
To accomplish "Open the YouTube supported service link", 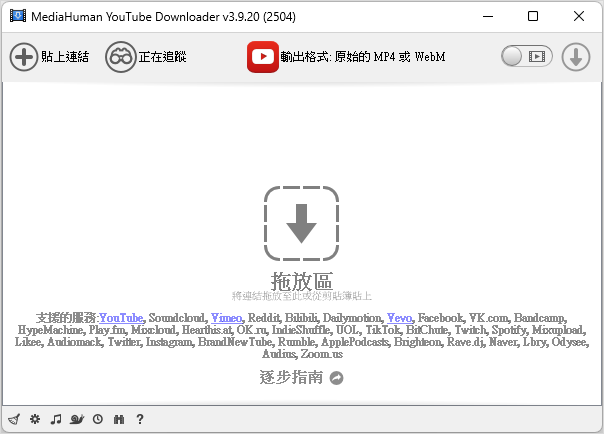I will click(121, 317).
